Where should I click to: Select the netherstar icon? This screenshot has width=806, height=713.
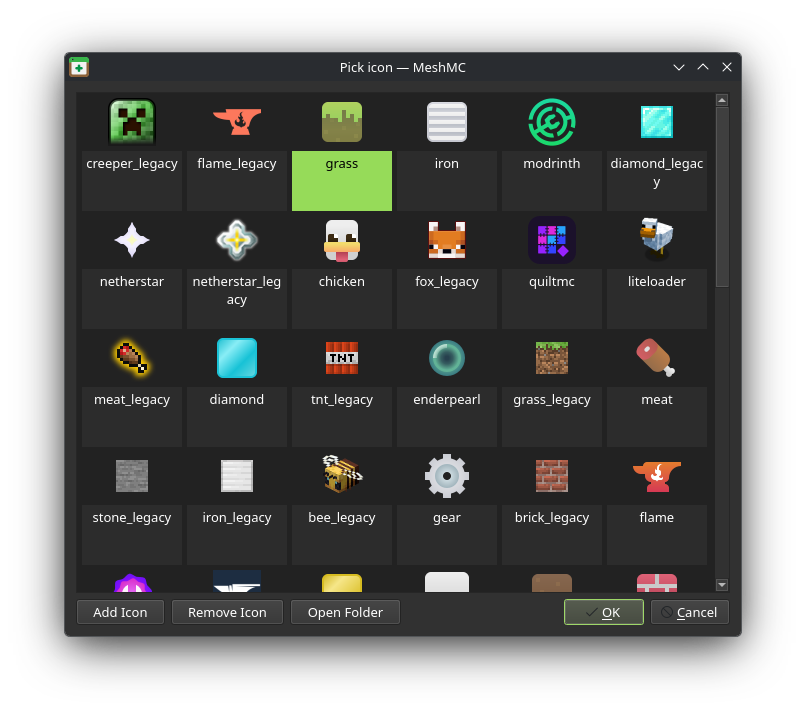132,241
